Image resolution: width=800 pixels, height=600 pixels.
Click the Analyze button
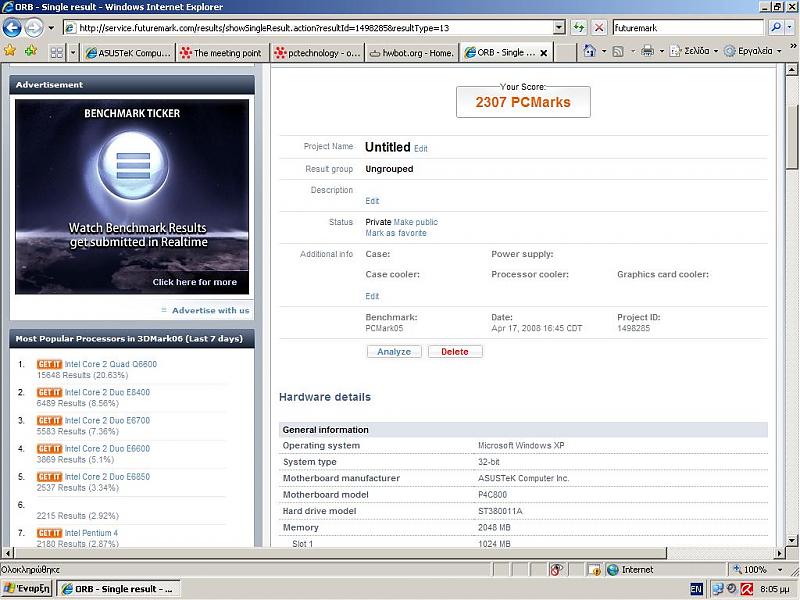(x=394, y=352)
